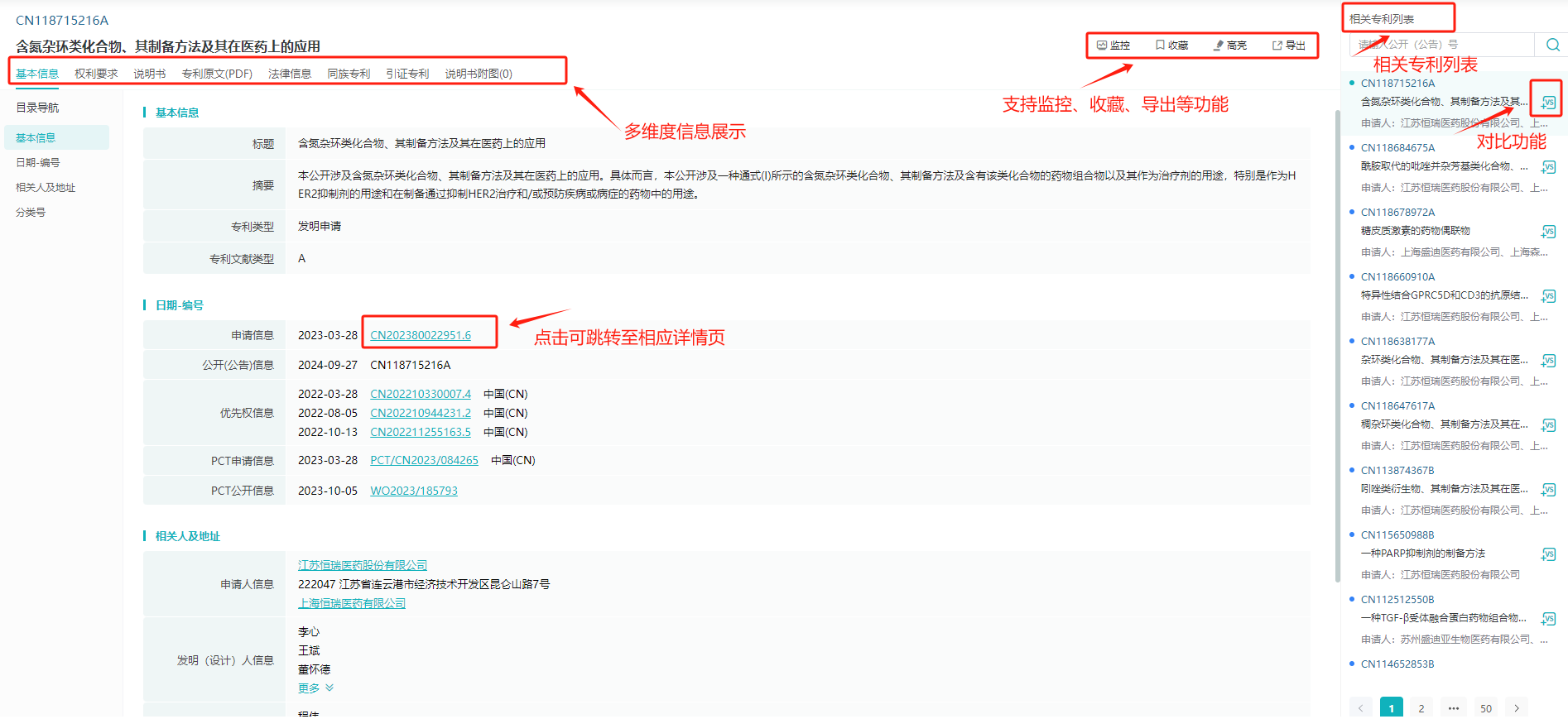Click the compare (VS) icon for CN118715216A
Viewport: 1568px width, 719px height.
click(1548, 103)
